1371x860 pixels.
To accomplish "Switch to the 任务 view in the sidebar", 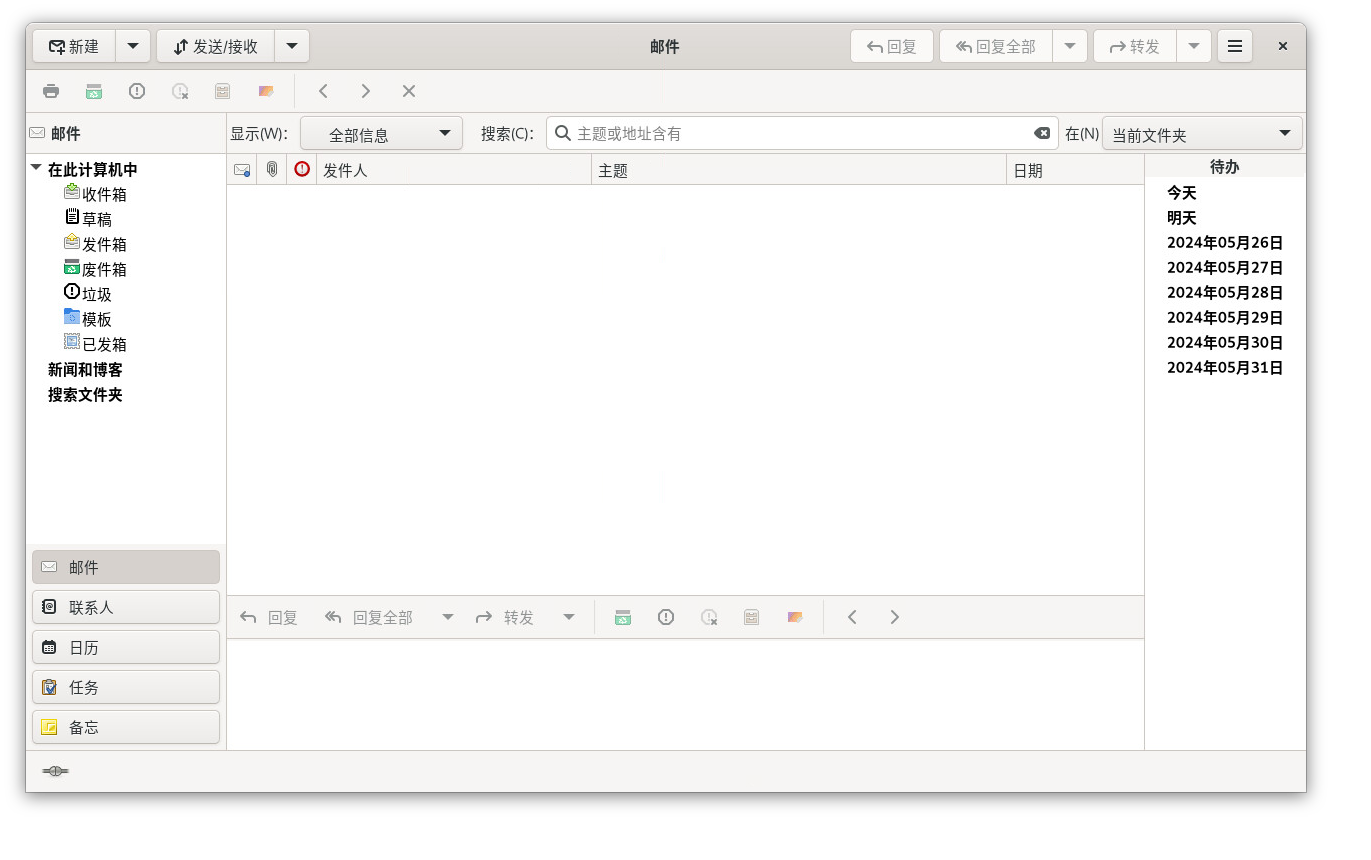I will (126, 687).
